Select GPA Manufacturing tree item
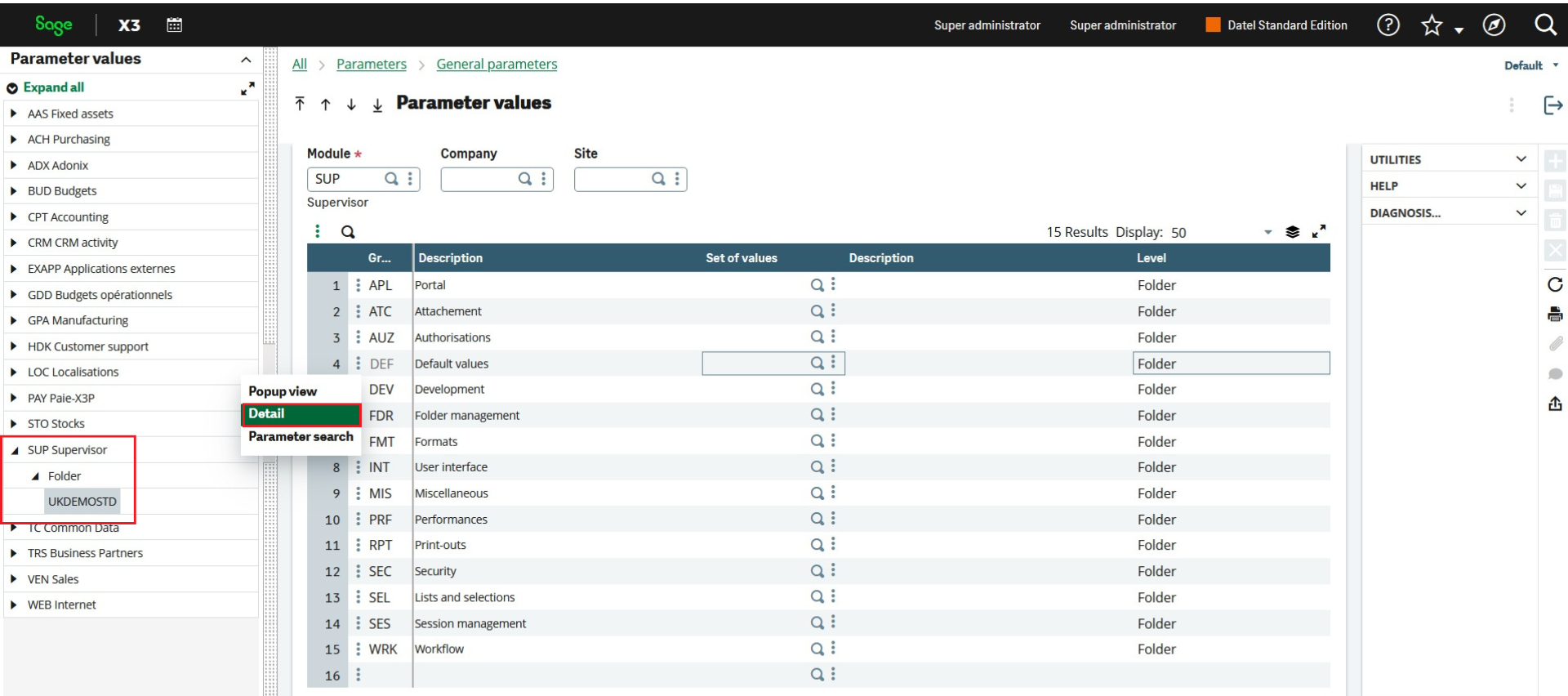Screen dimensions: 1568x696 78,320
